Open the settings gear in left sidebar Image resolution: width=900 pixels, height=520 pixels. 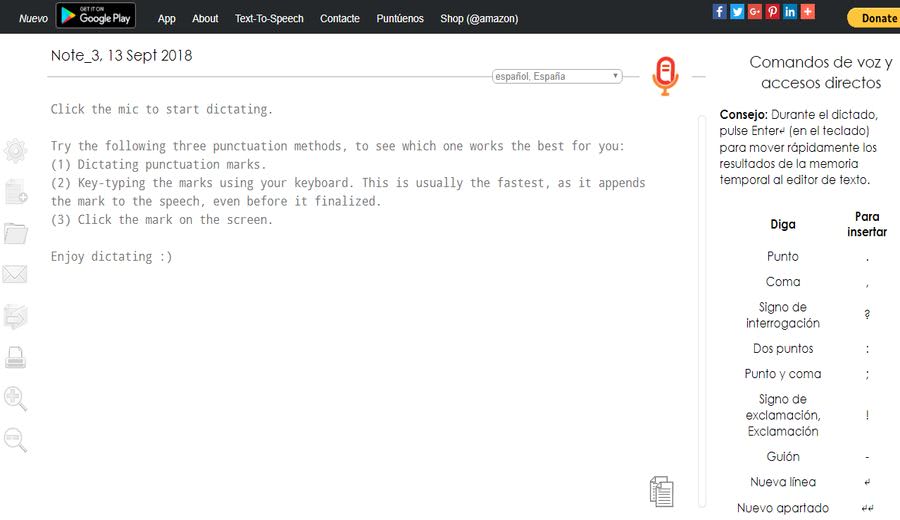coord(15,151)
